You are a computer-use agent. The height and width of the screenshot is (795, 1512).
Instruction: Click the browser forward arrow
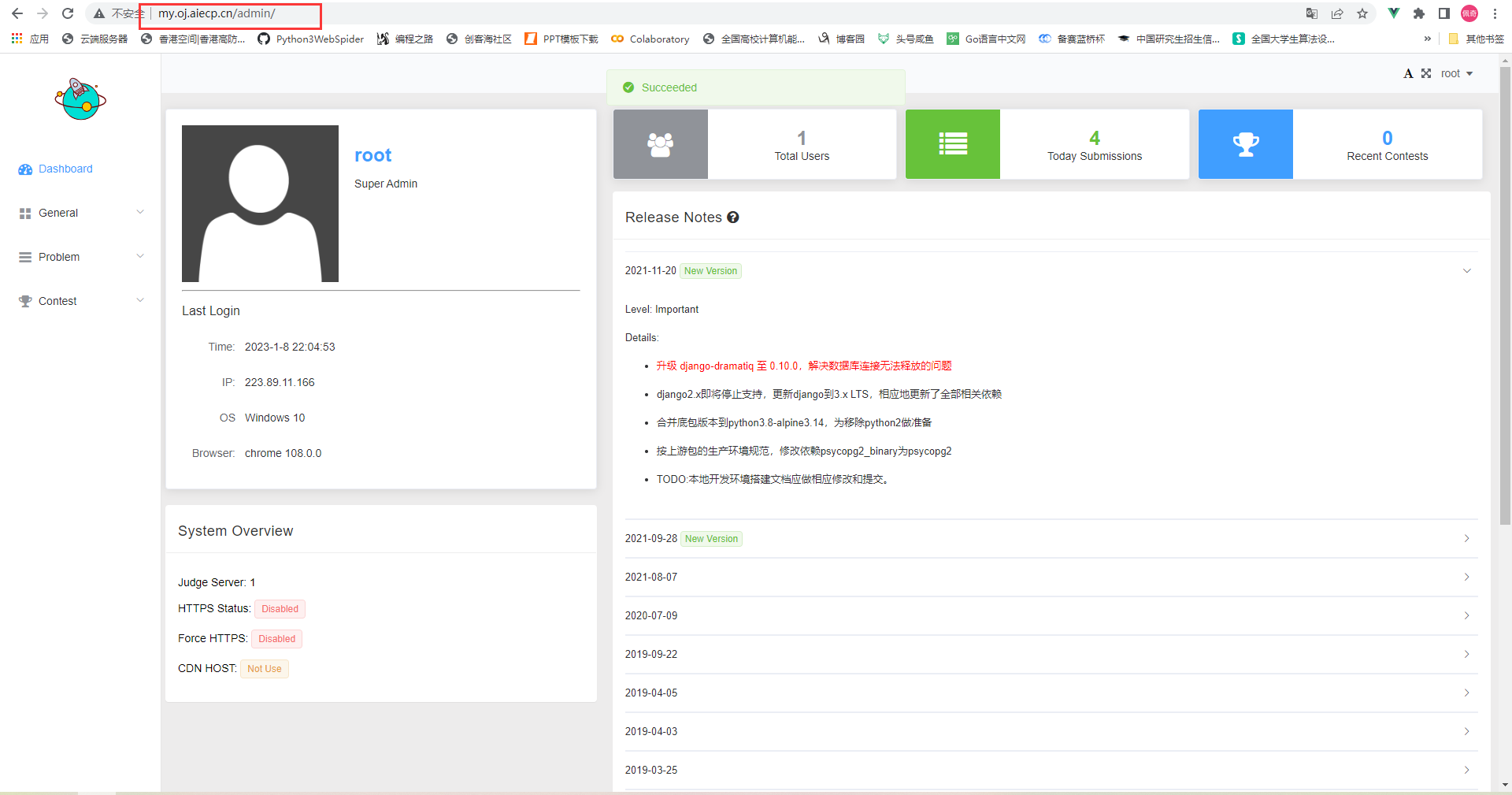(43, 13)
